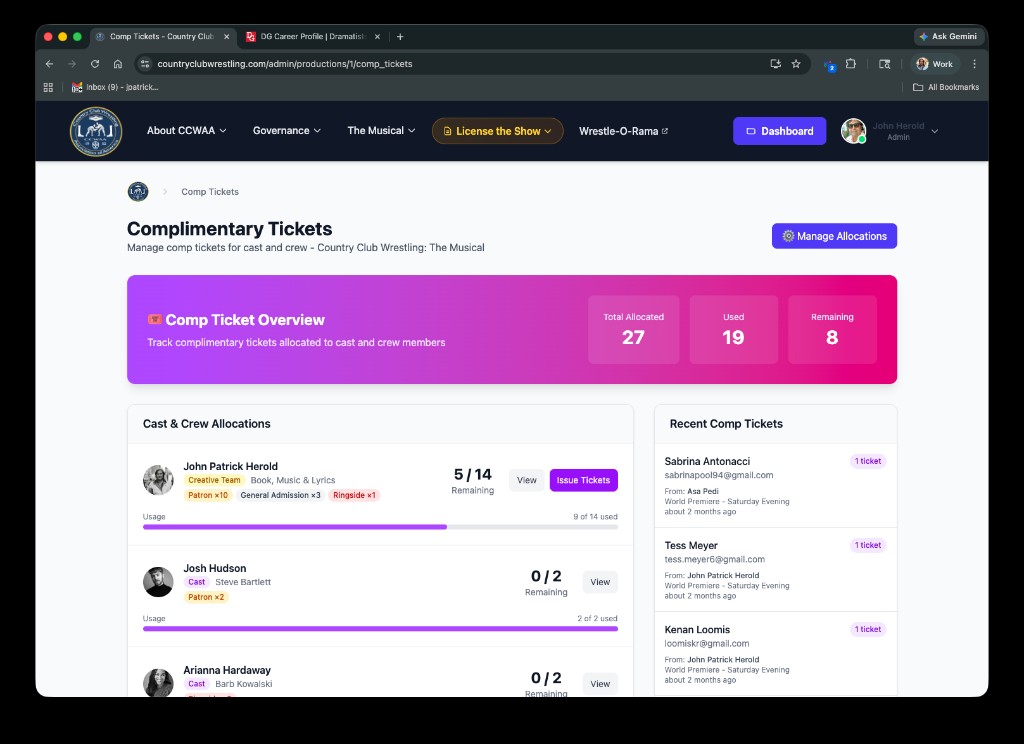This screenshot has height=744, width=1024.
Task: Click Josh Hudson's profile picture
Action: pyautogui.click(x=158, y=583)
